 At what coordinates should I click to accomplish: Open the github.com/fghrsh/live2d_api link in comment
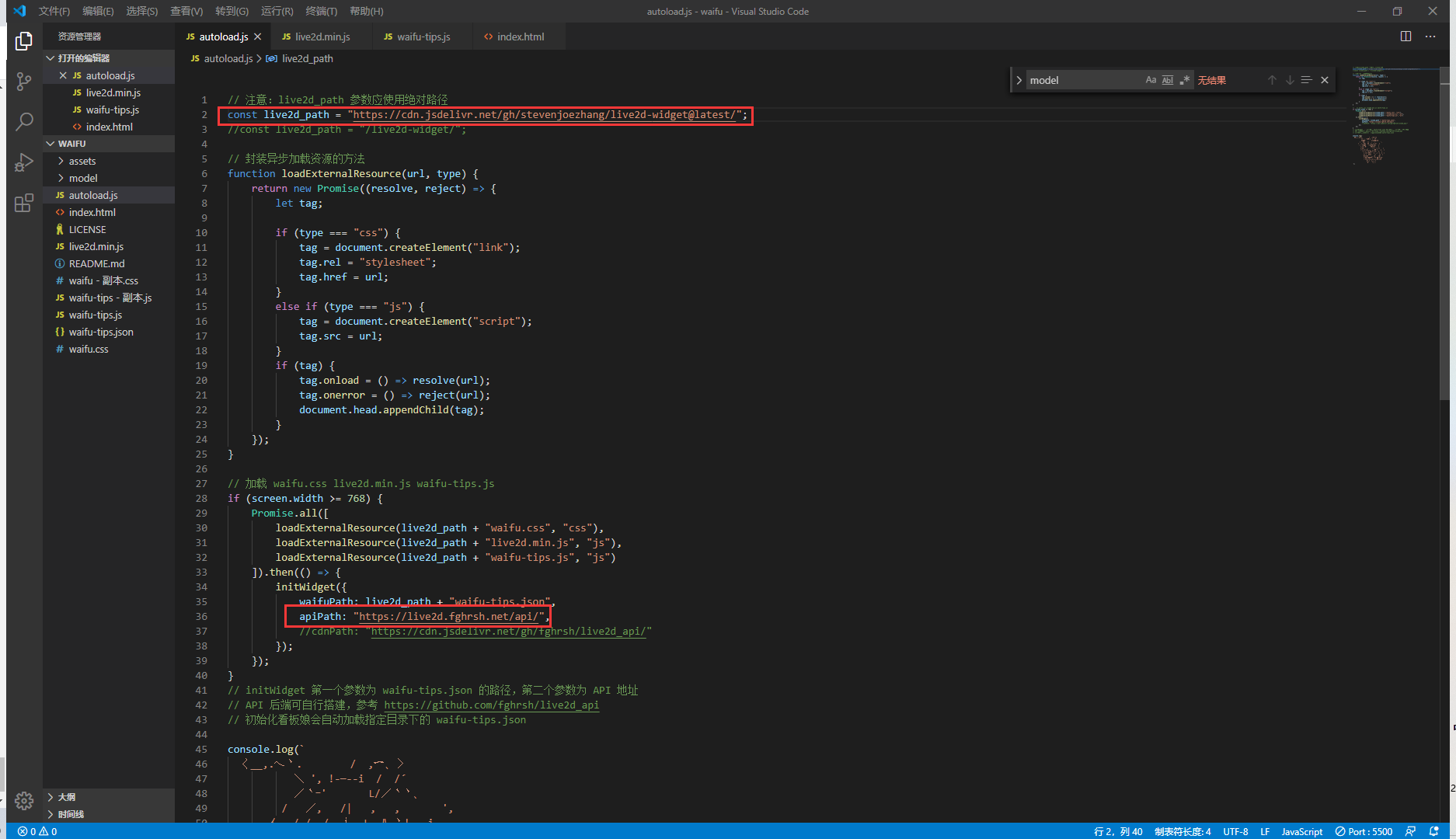coord(492,705)
